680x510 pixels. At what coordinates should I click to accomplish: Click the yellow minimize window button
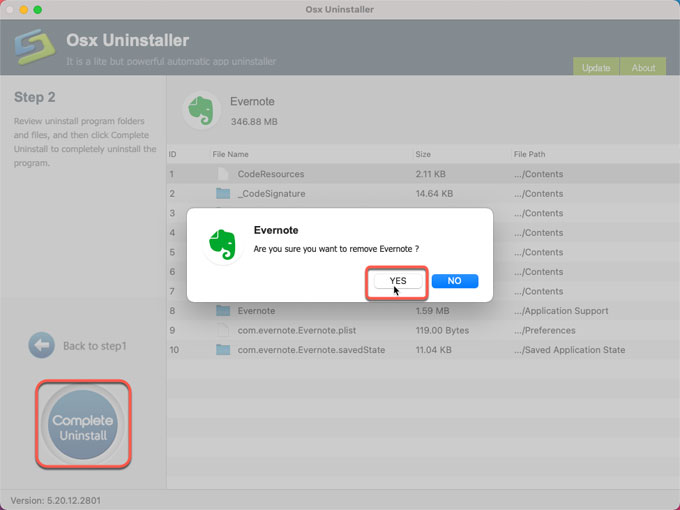pos(24,10)
